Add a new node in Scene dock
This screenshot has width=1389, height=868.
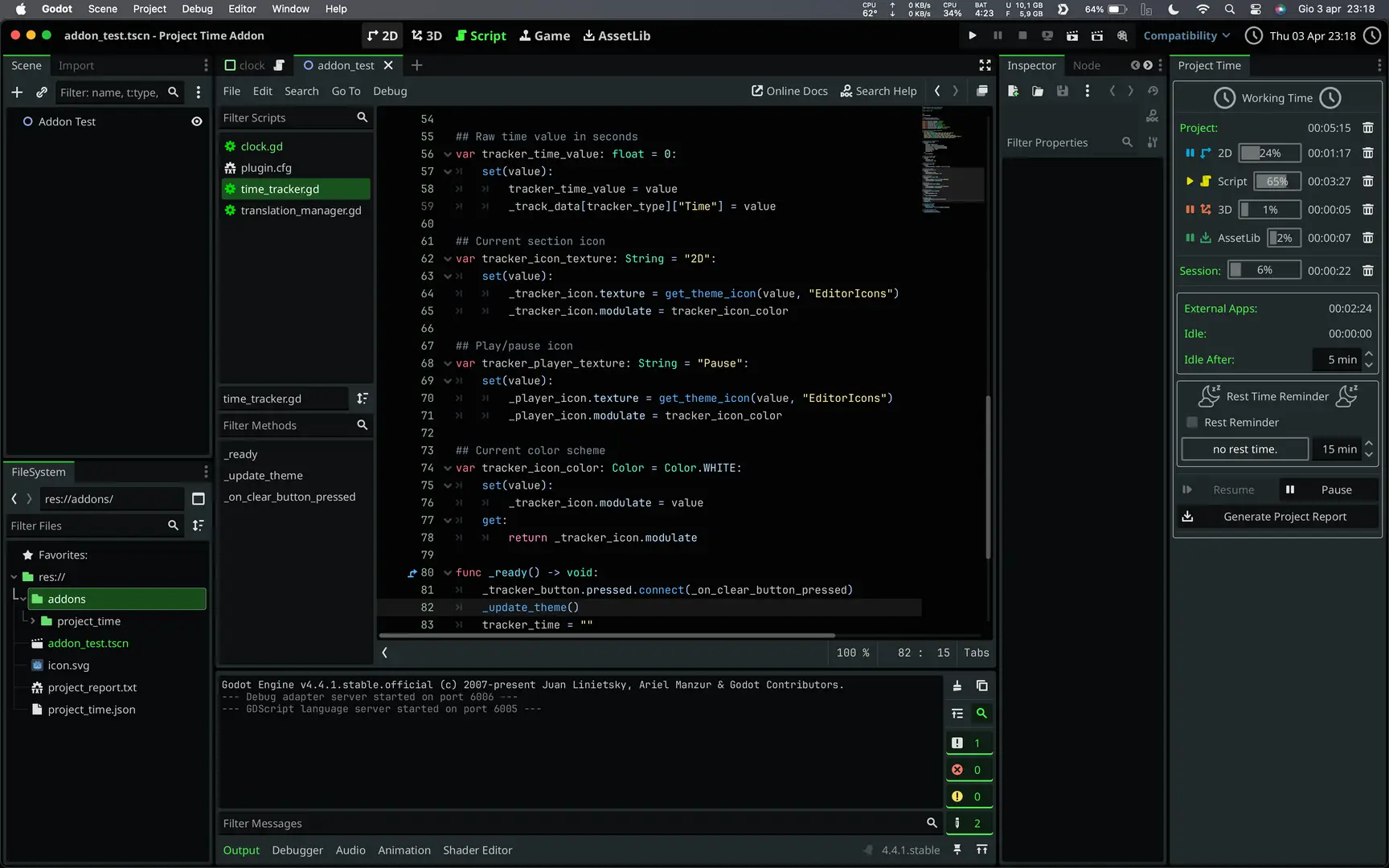[x=17, y=92]
